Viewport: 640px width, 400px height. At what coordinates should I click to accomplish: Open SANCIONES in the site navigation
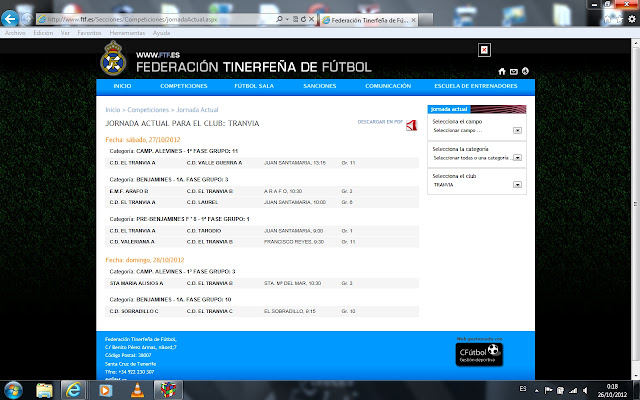tap(320, 86)
